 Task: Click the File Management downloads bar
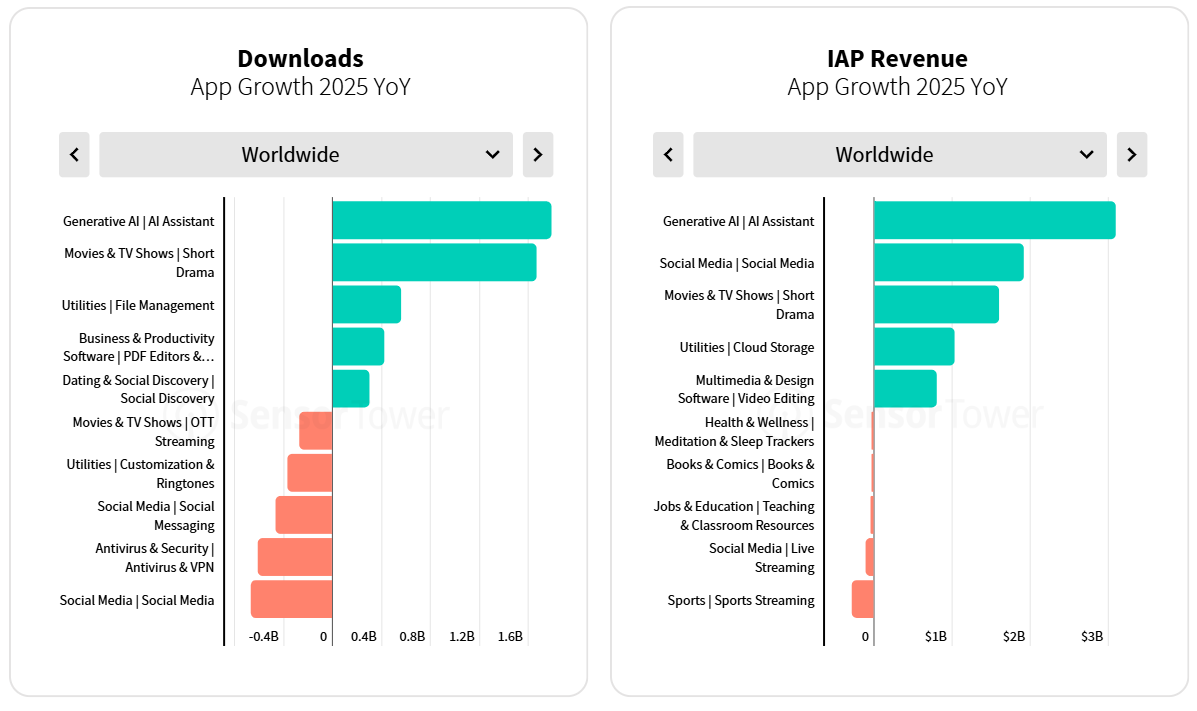[x=366, y=305]
